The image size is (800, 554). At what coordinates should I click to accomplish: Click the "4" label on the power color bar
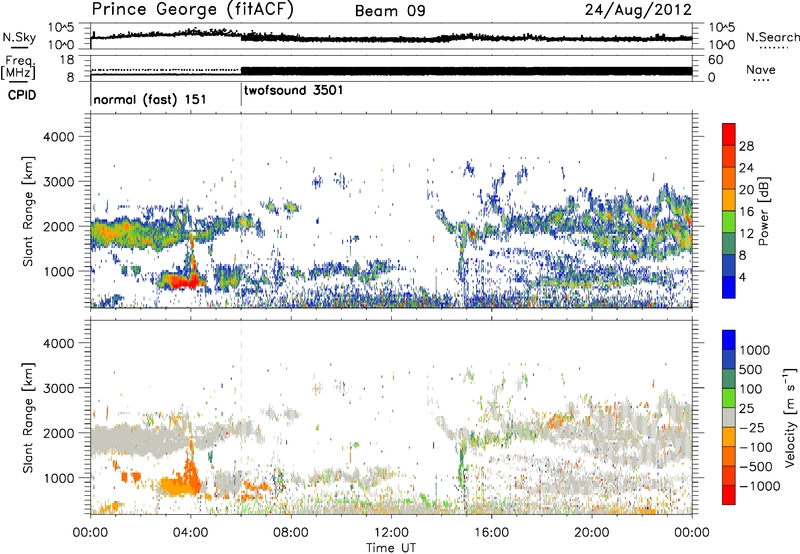[743, 277]
